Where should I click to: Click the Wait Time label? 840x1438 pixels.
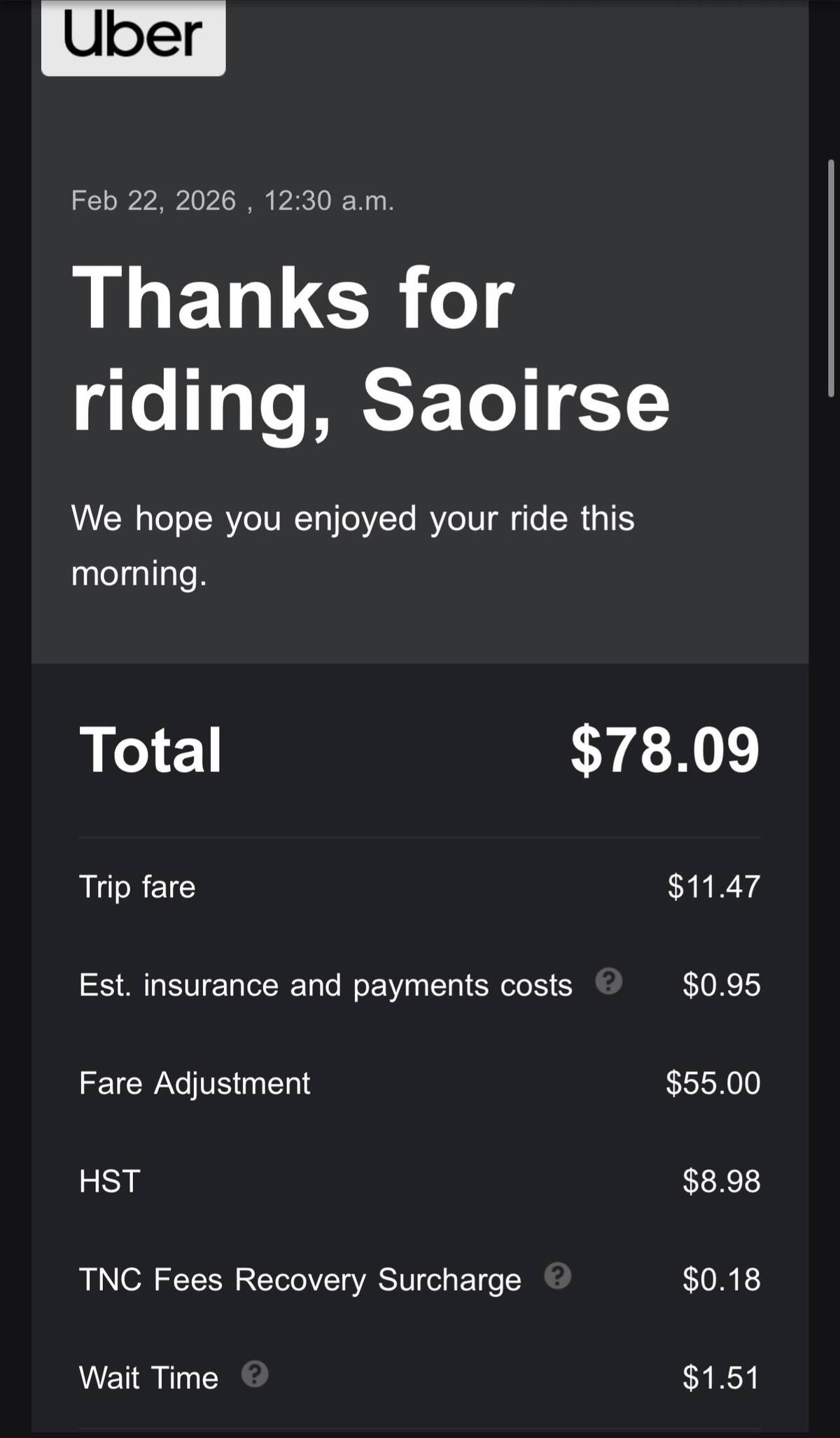click(x=148, y=1378)
